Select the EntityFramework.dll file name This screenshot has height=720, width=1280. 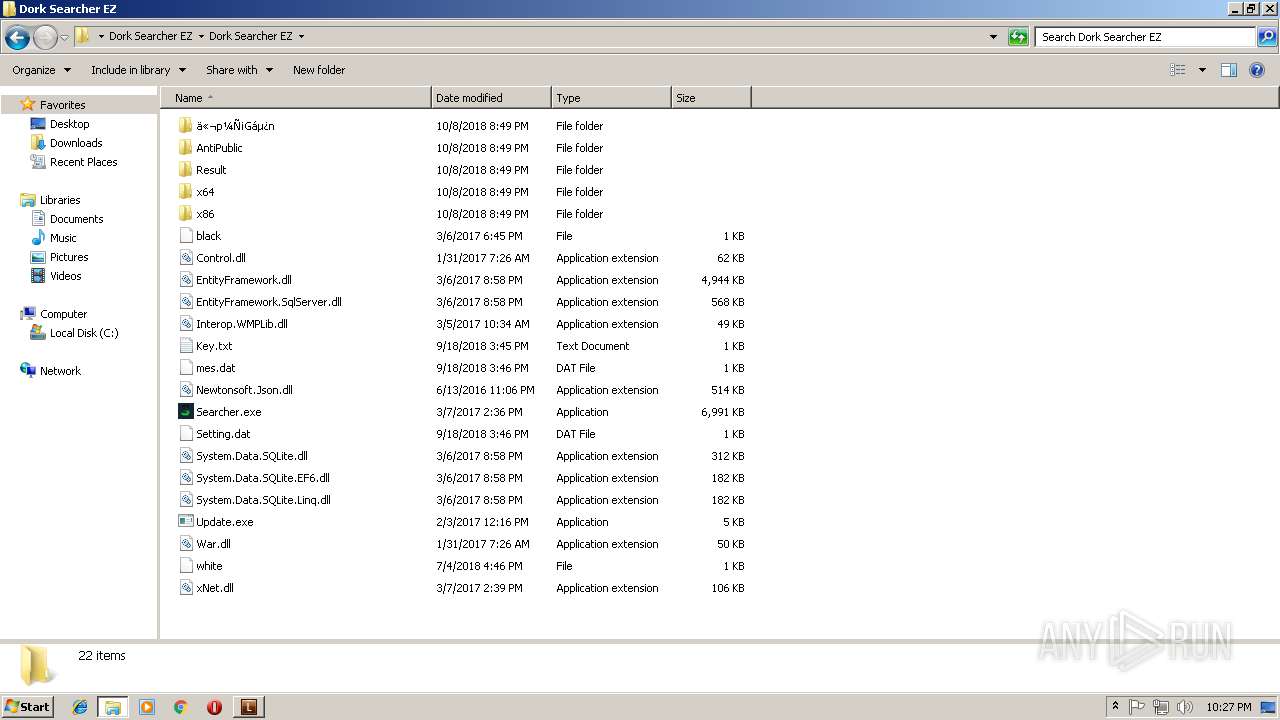[244, 280]
